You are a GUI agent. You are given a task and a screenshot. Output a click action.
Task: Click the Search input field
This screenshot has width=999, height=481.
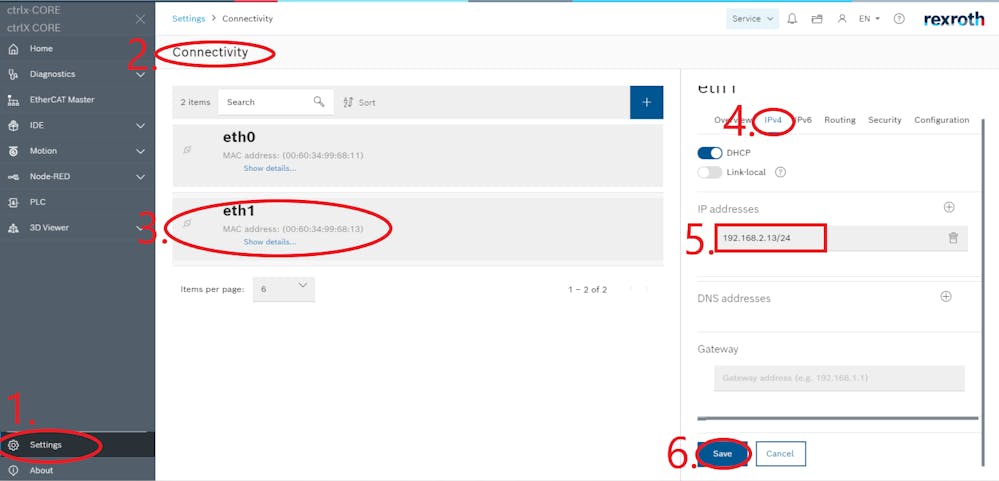tap(276, 102)
